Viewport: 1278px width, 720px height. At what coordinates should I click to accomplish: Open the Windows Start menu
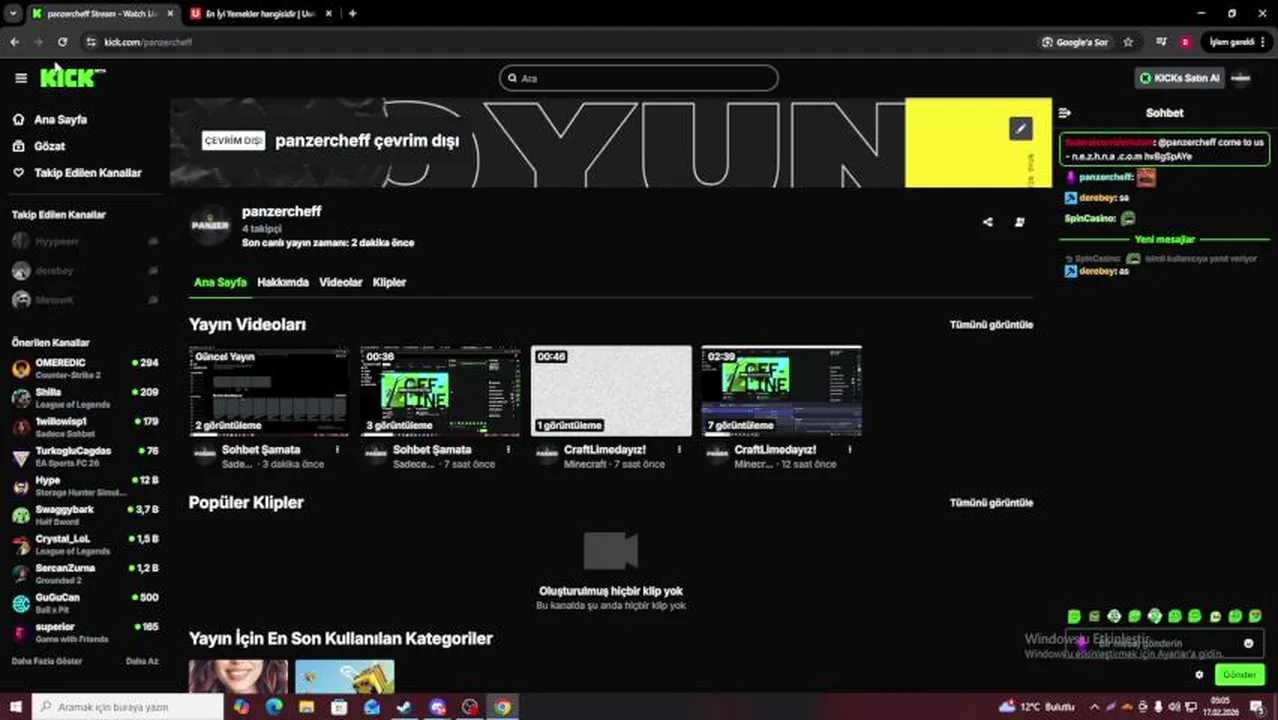[16, 707]
